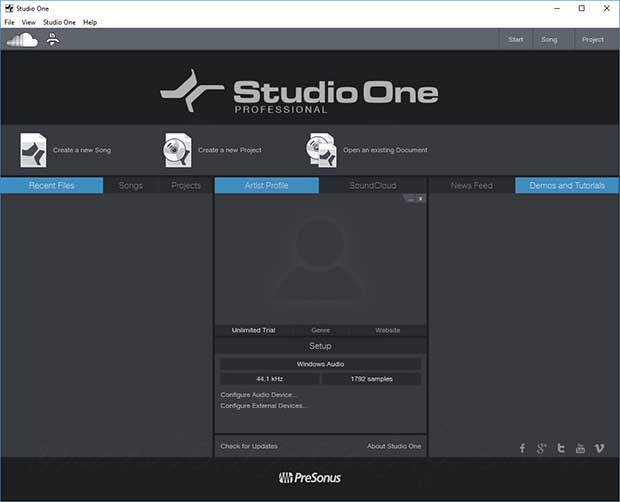Click the Website field
The width and height of the screenshot is (620, 502).
point(388,330)
